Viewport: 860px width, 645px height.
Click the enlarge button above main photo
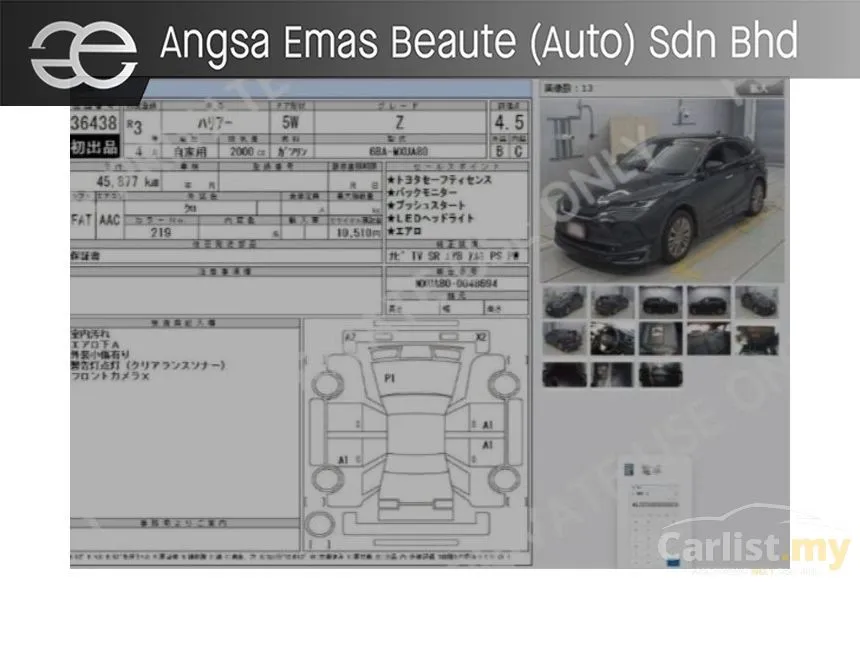click(759, 88)
